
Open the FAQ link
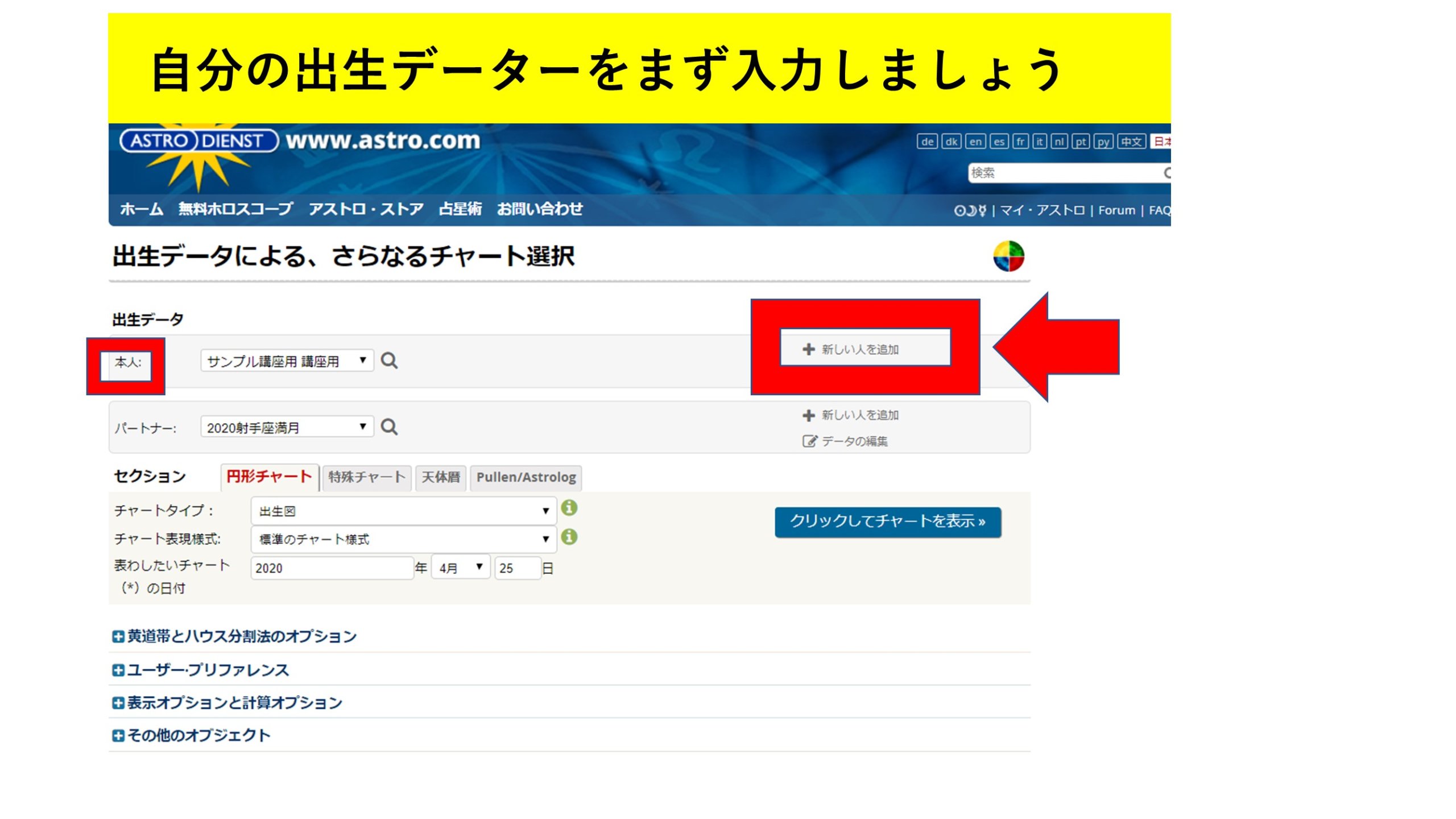[x=1160, y=210]
